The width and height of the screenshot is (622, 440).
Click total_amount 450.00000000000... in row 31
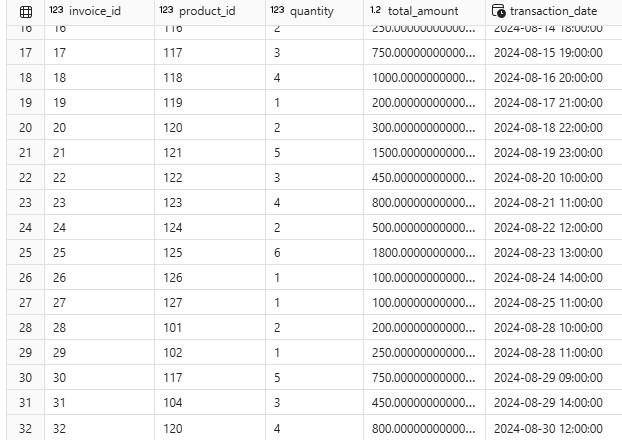(x=424, y=402)
